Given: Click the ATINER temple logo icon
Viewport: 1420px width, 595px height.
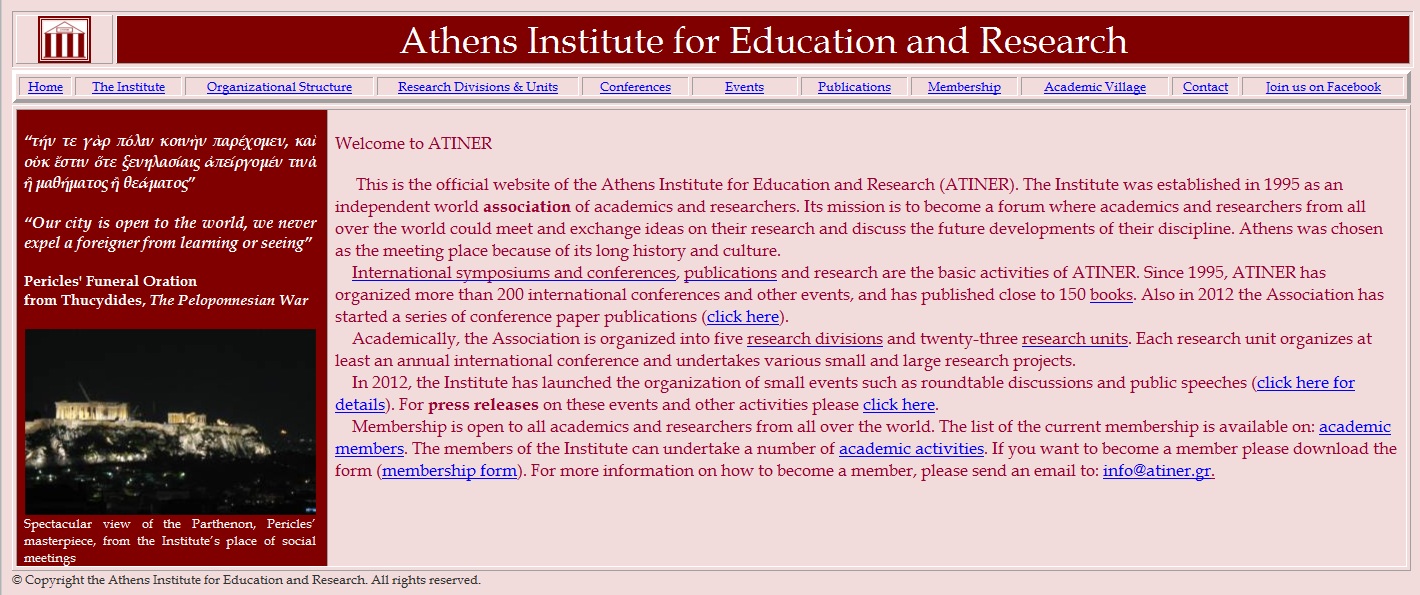Looking at the screenshot, I should tap(64, 40).
